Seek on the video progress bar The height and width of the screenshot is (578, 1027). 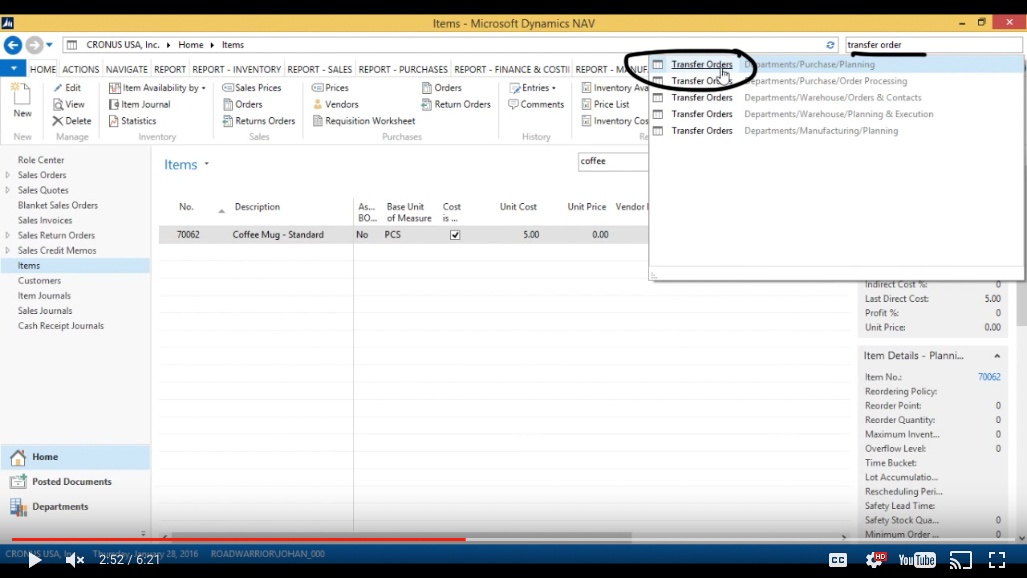pos(514,539)
